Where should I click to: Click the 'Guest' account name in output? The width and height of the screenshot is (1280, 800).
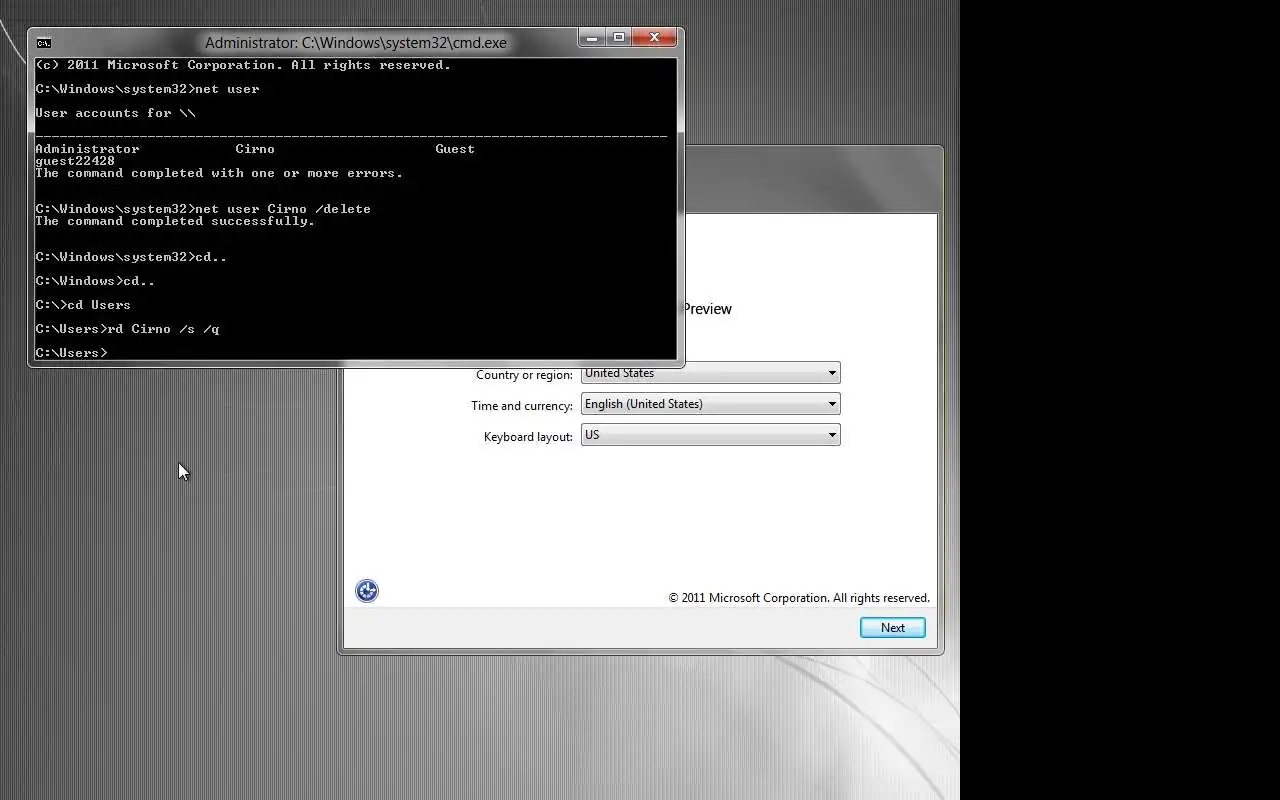pos(455,149)
